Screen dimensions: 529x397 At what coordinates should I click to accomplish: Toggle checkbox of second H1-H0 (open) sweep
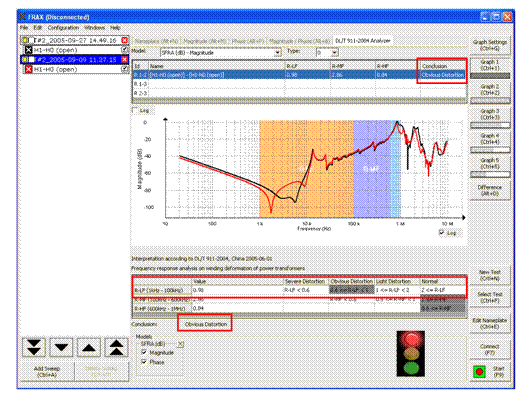125,69
